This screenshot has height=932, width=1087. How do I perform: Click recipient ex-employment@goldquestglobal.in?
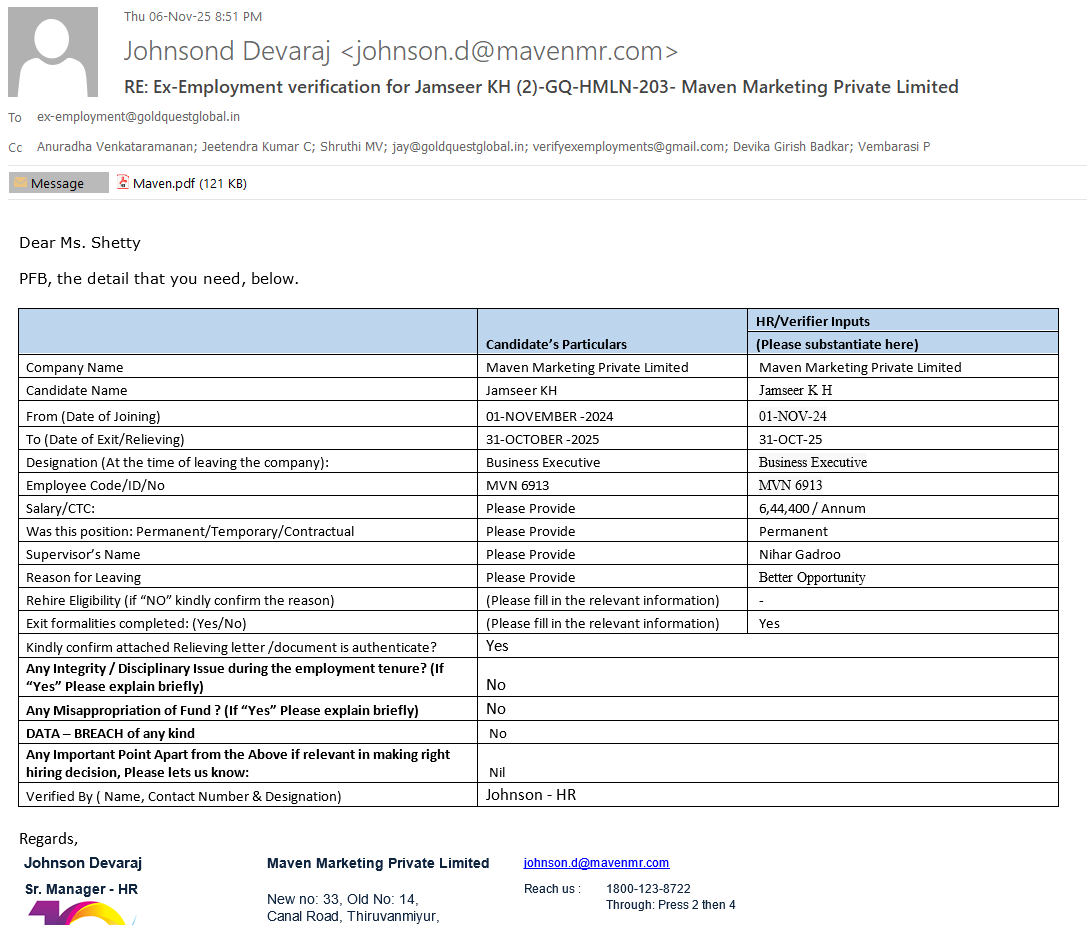(138, 116)
